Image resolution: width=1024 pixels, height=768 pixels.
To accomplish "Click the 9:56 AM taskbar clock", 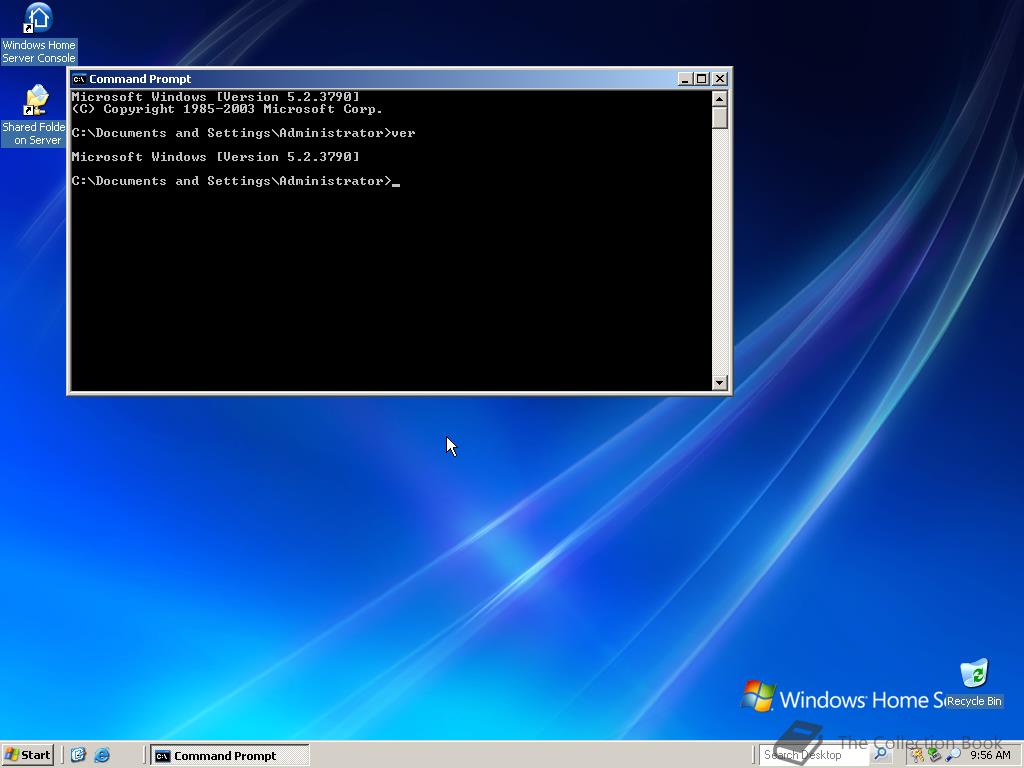I will point(990,755).
